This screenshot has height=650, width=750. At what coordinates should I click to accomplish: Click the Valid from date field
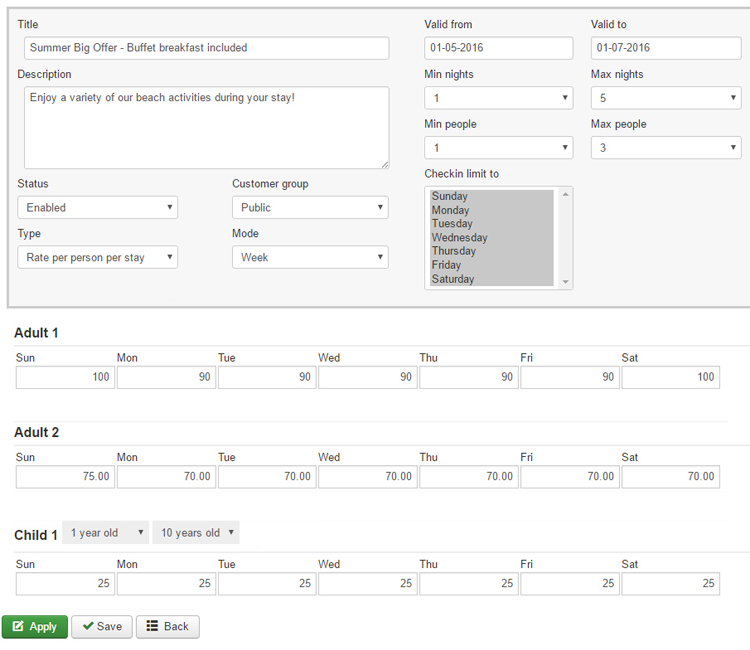point(498,48)
